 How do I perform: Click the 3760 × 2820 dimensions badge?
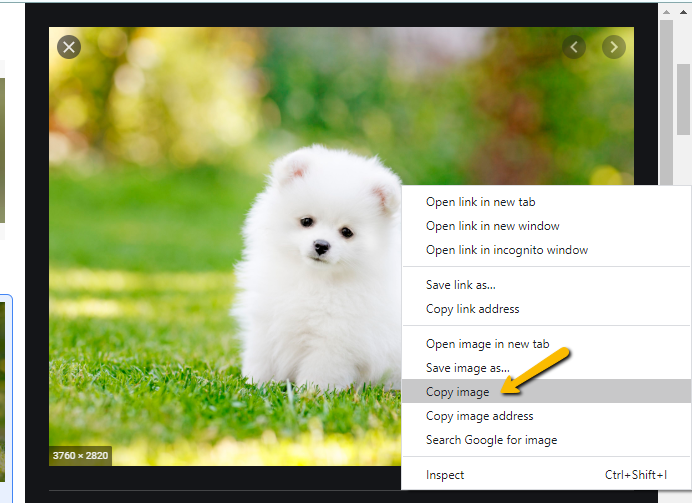80,456
